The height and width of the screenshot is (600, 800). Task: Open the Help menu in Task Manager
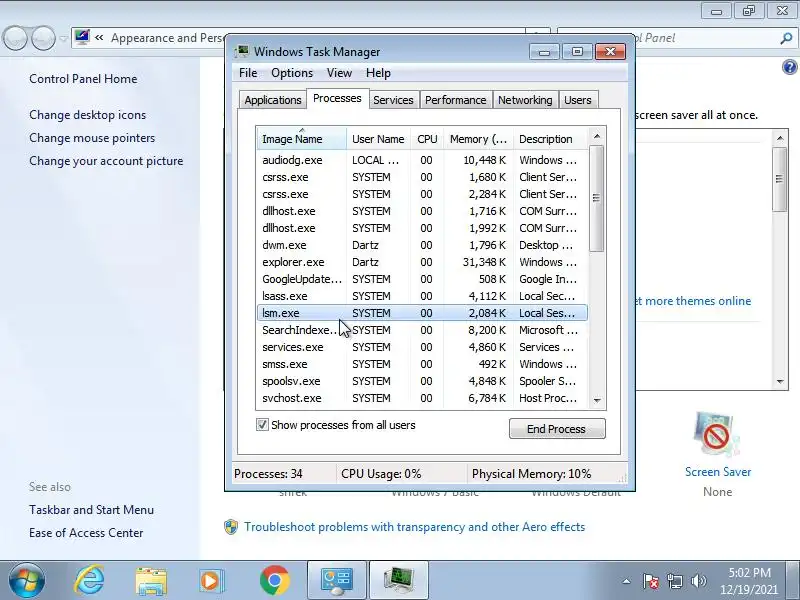pos(378,73)
